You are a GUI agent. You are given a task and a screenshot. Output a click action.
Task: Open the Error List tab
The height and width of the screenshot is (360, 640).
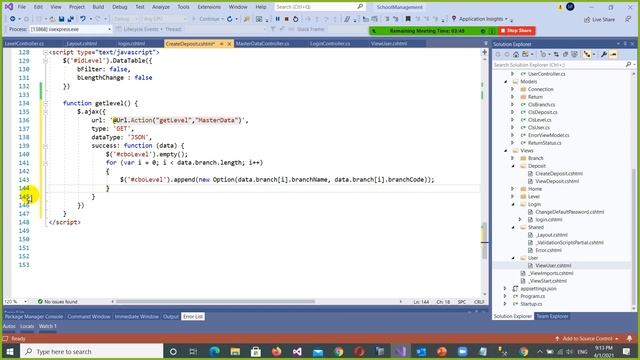pos(193,316)
